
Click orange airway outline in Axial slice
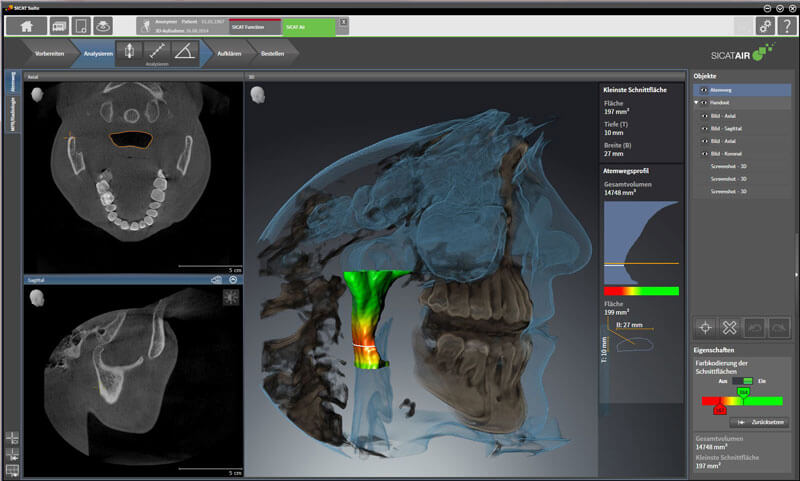(131, 140)
